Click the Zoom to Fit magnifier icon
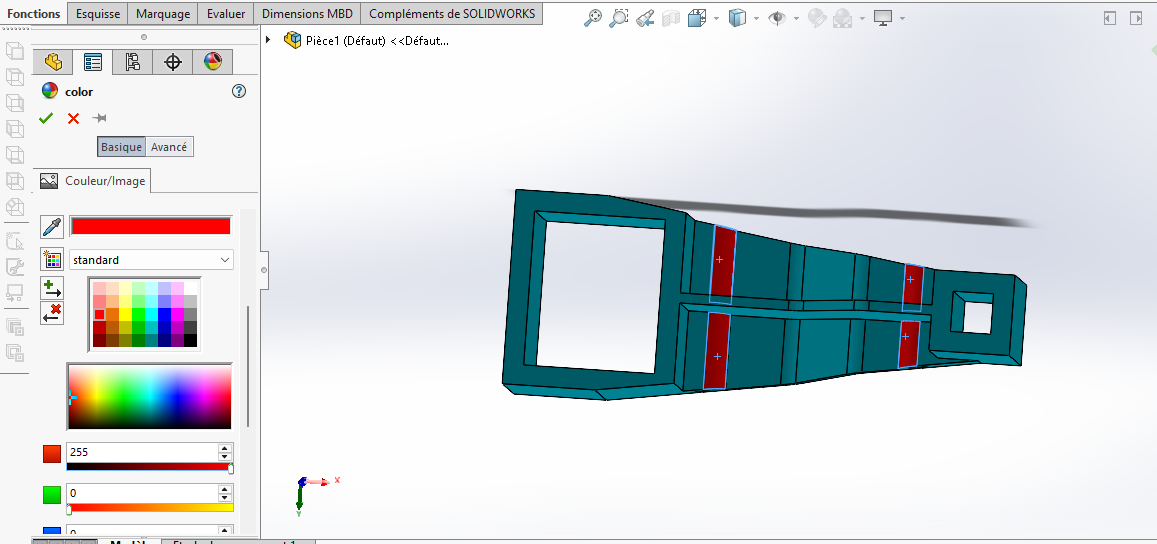The width and height of the screenshot is (1157, 544). click(x=593, y=18)
